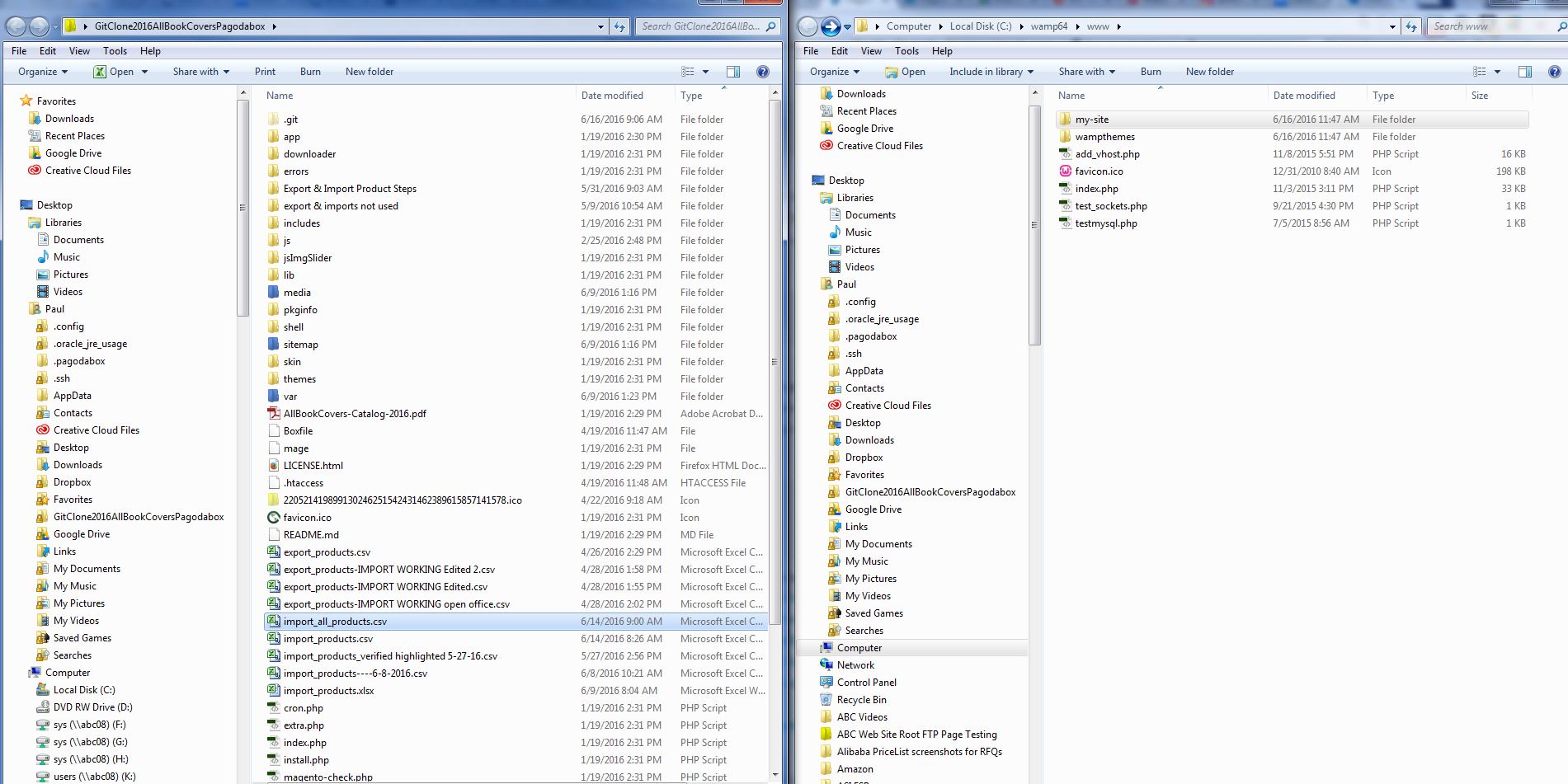Change the view layout icon in the right window

[1480, 72]
